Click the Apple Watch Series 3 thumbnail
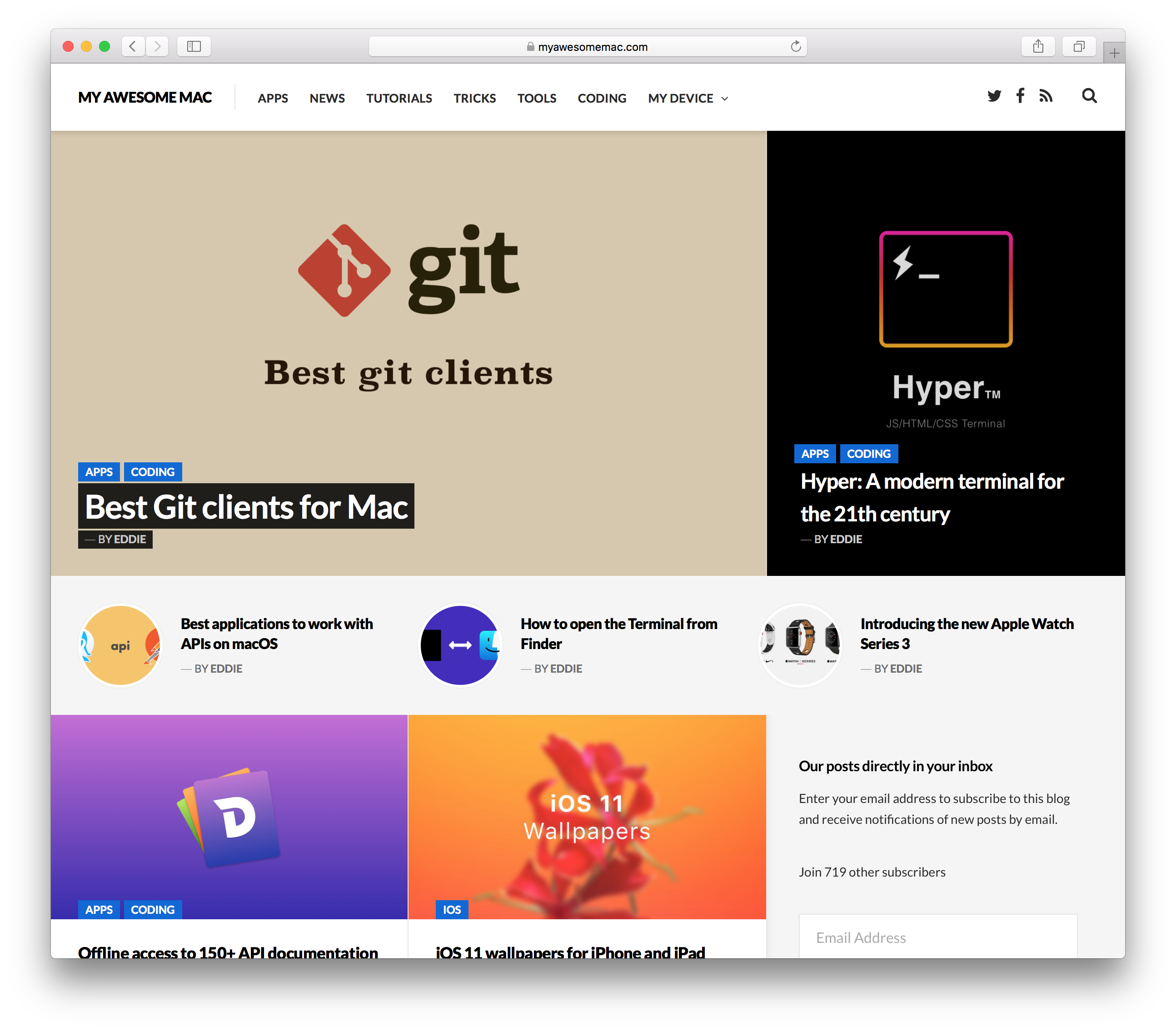 point(800,644)
